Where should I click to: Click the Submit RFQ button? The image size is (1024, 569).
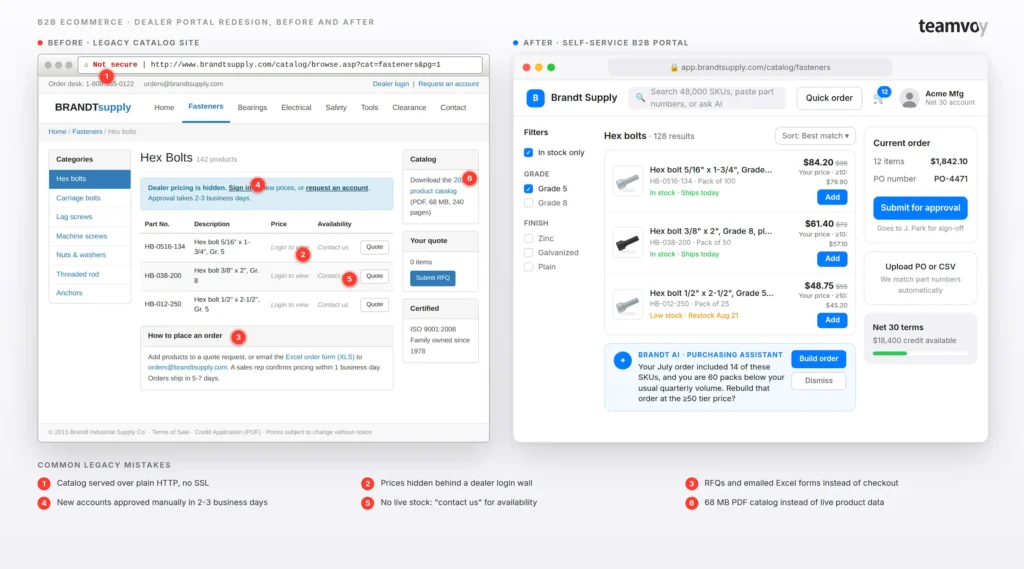(x=433, y=278)
